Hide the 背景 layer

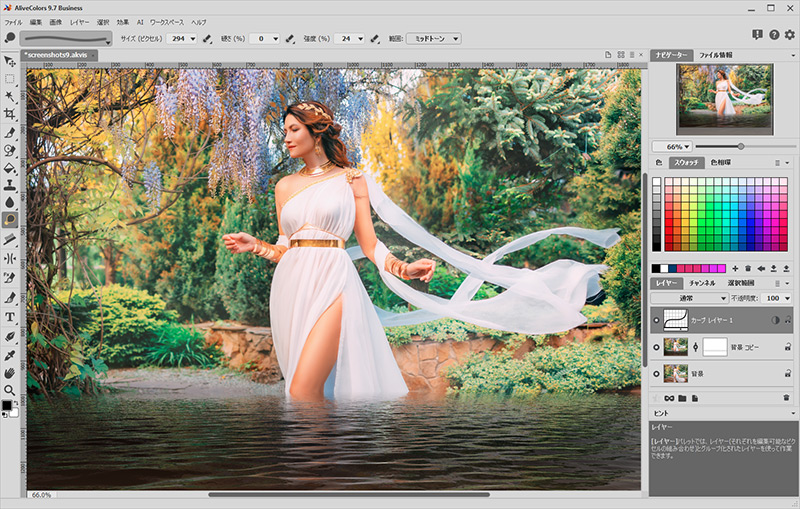point(656,374)
